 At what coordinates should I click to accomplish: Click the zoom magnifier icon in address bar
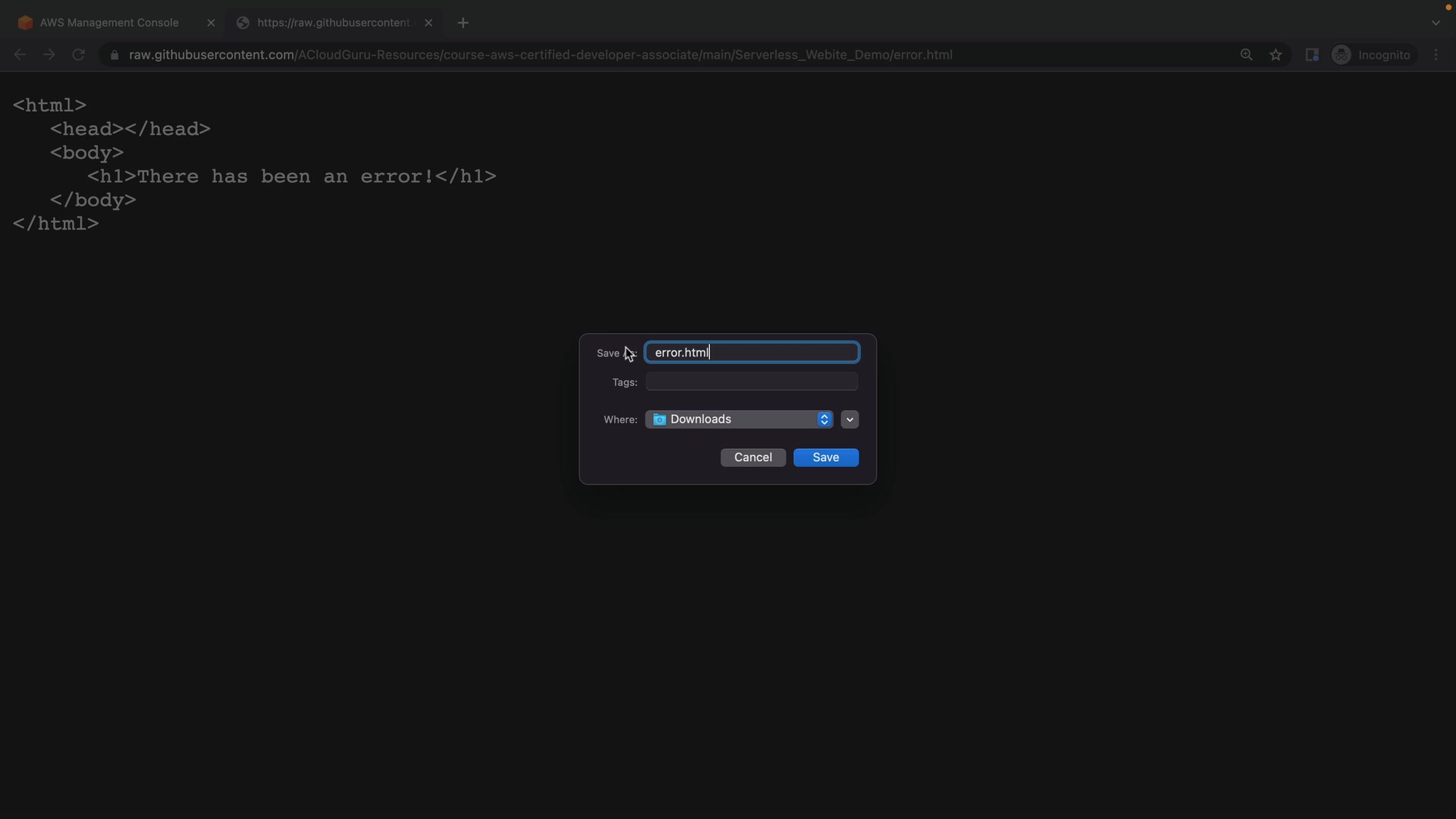click(x=1246, y=55)
